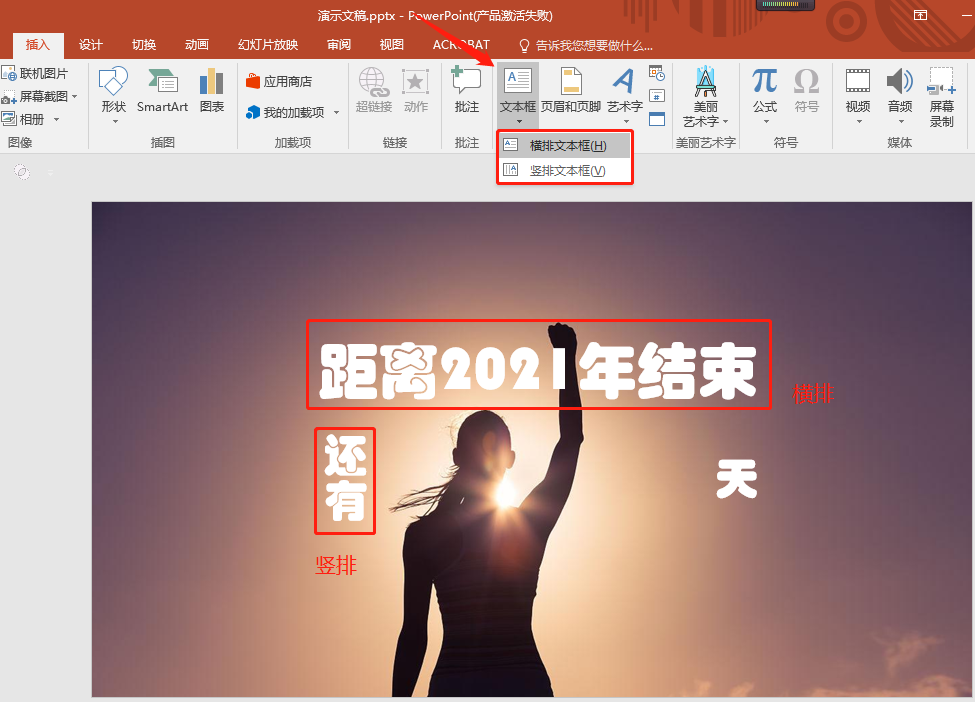Switch to the ACROBAT tab
The width and height of the screenshot is (975, 702).
pos(461,45)
